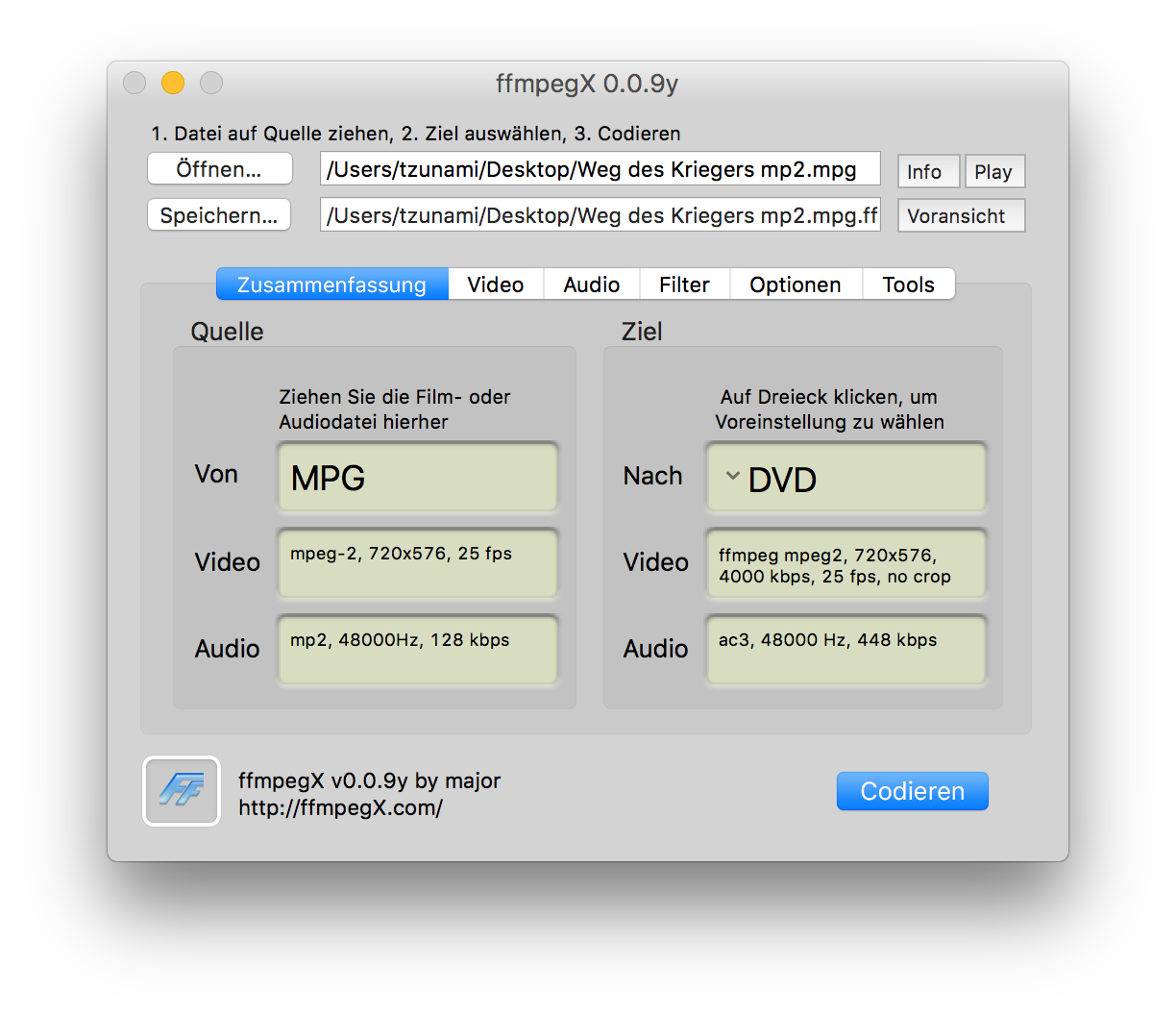Click 'Ziehen Sie die Film- oder Audiodatei hierher'
This screenshot has height=1015, width=1176.
pos(395,409)
